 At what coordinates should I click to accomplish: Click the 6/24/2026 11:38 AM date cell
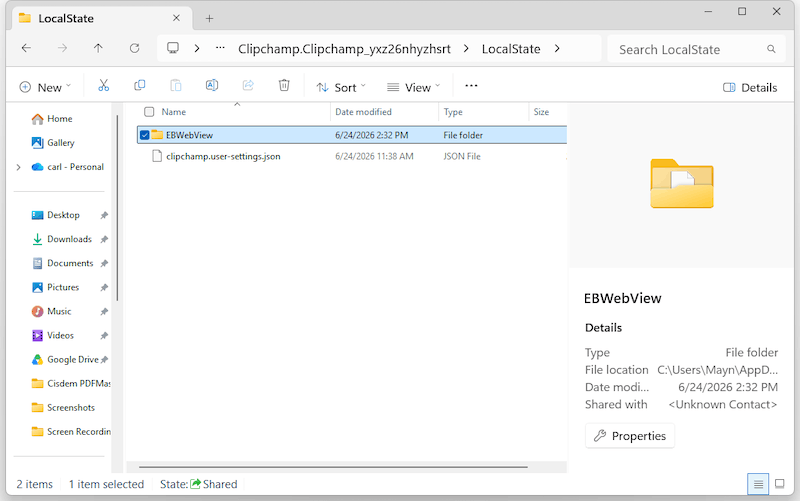pos(374,157)
